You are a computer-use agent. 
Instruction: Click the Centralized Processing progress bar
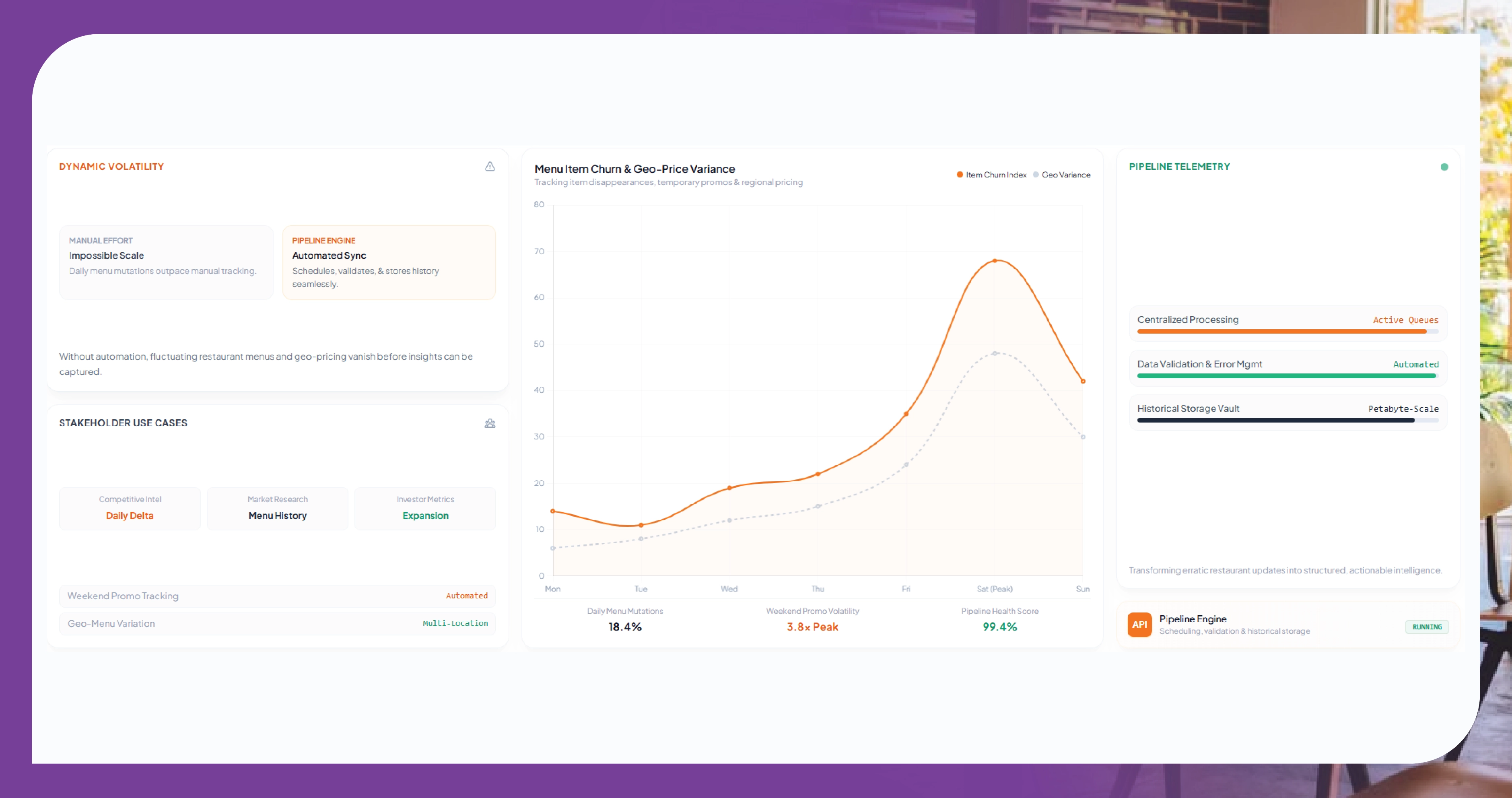point(1288,332)
